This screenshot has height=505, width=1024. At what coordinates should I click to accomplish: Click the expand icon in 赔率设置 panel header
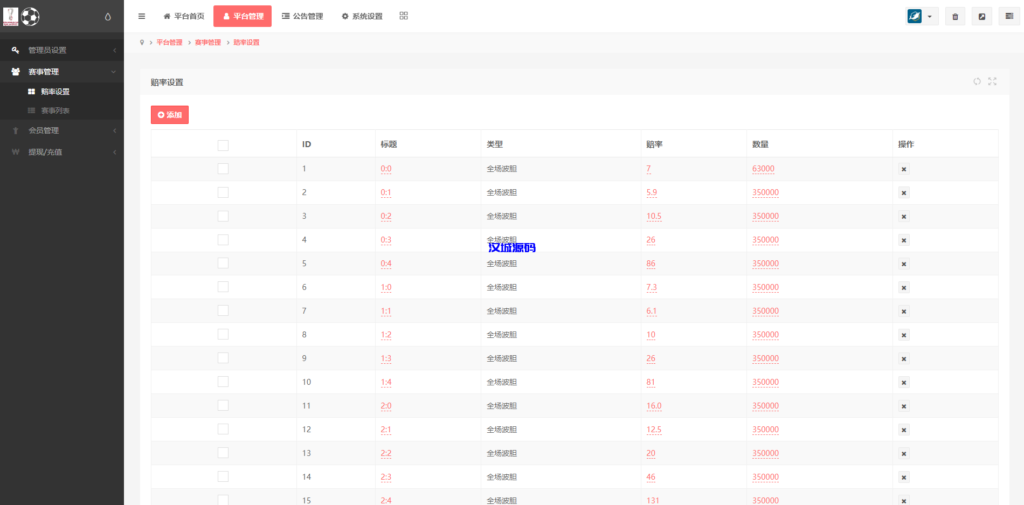(x=993, y=82)
